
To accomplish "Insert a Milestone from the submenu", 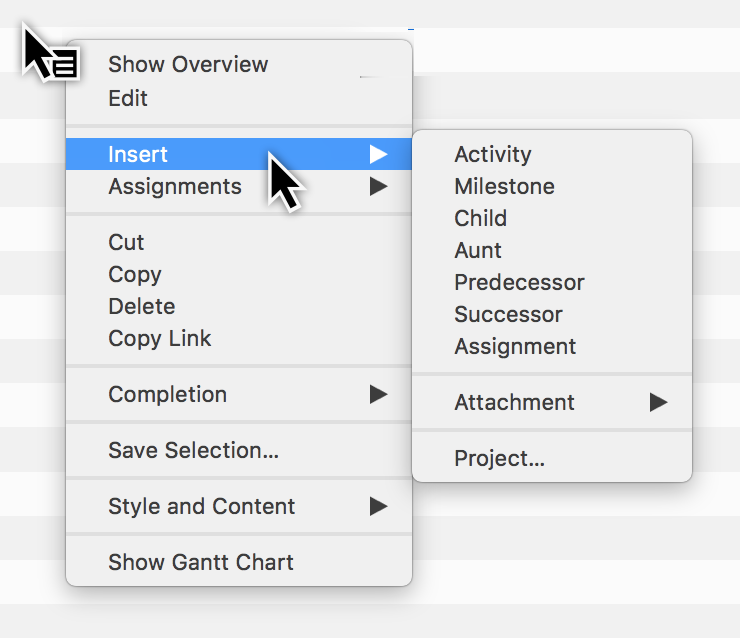I will 504,187.
